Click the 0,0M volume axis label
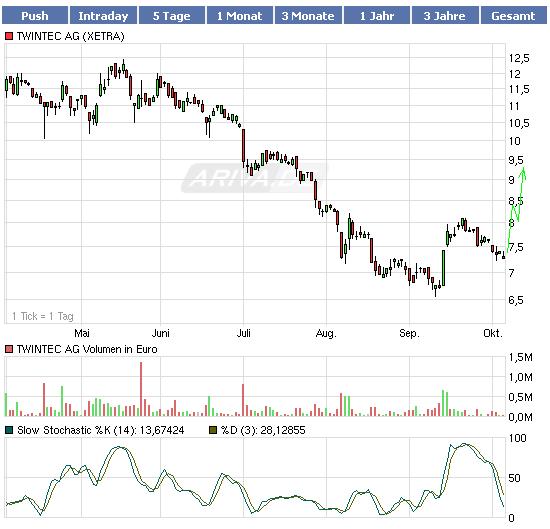Image resolution: width=550 pixels, height=529 pixels. click(521, 417)
